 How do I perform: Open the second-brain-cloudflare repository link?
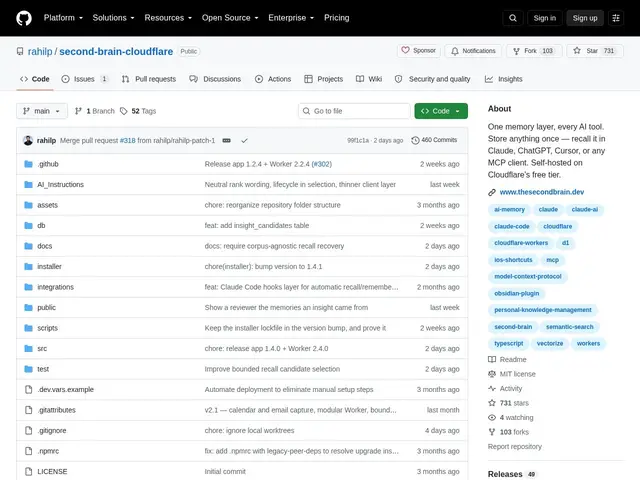(116, 51)
